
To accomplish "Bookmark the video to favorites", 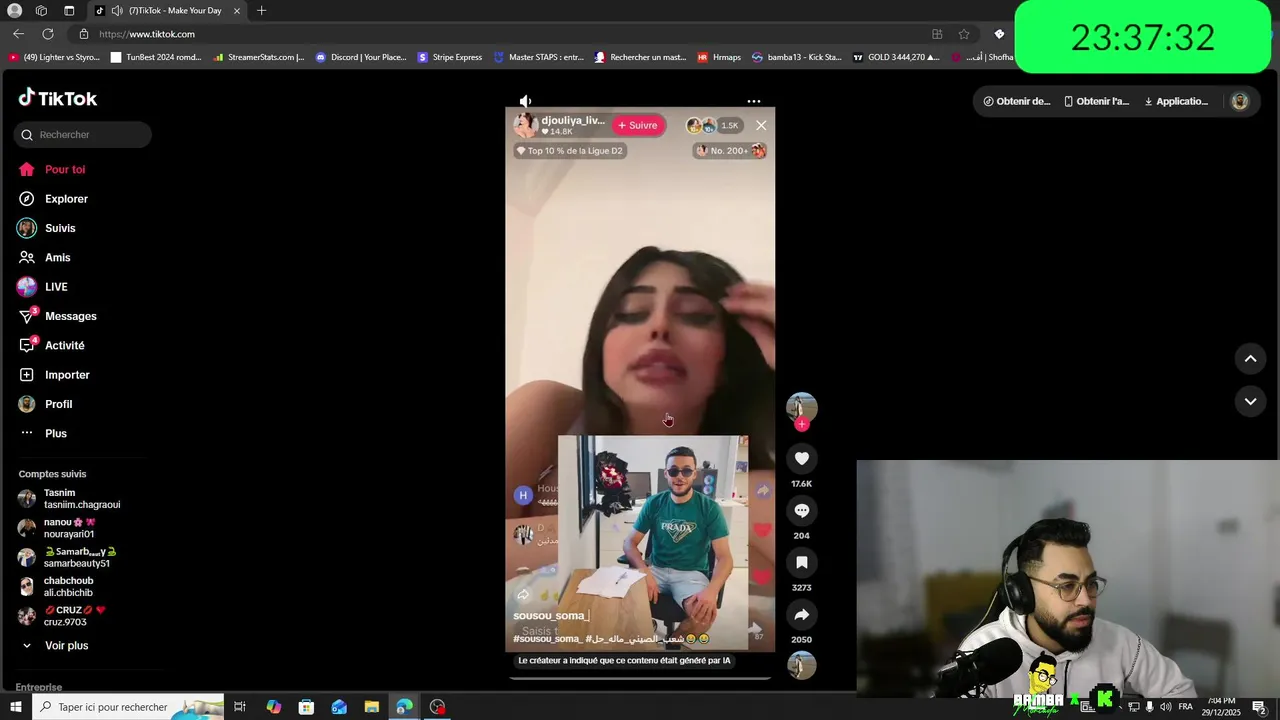I will [x=801, y=562].
